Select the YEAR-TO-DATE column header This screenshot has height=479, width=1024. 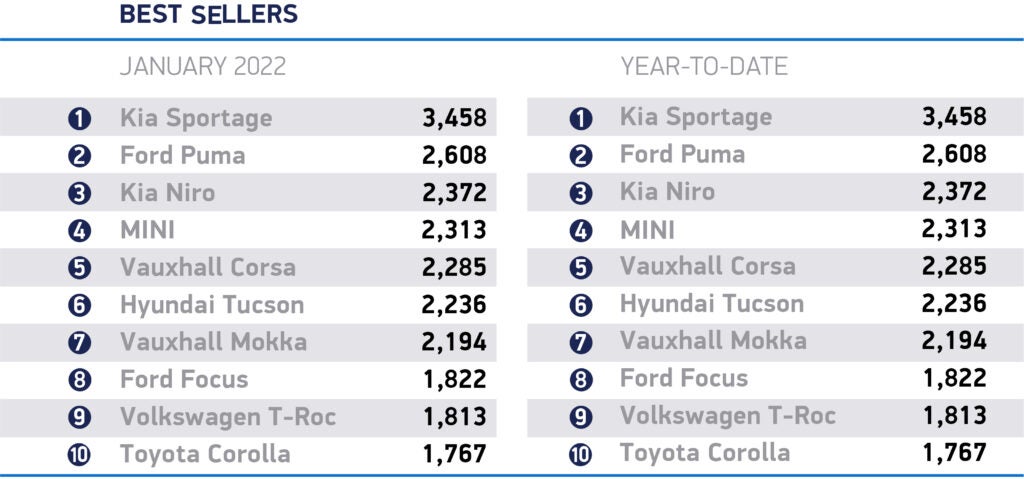[704, 67]
